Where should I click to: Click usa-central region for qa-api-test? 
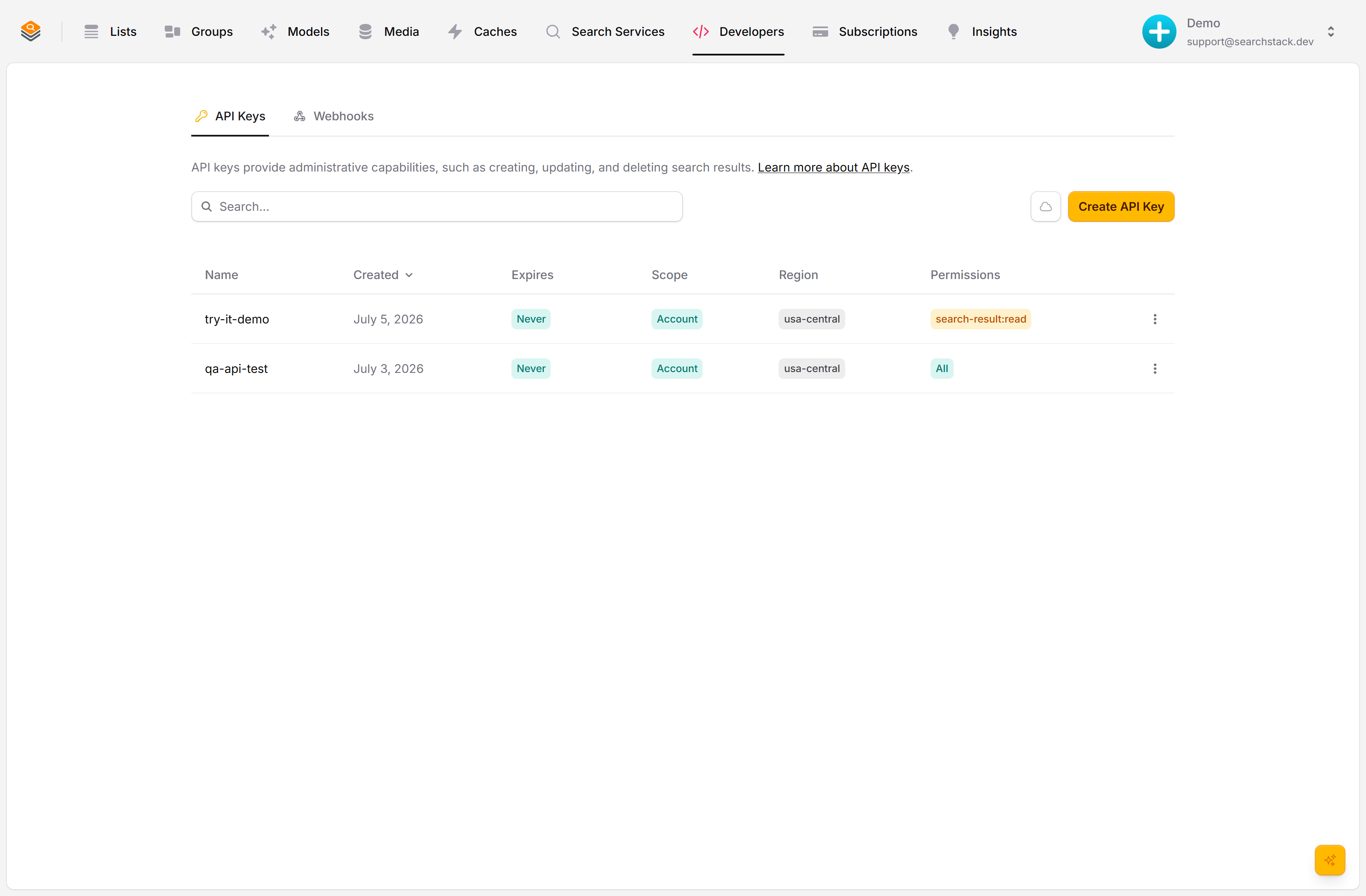click(x=811, y=368)
